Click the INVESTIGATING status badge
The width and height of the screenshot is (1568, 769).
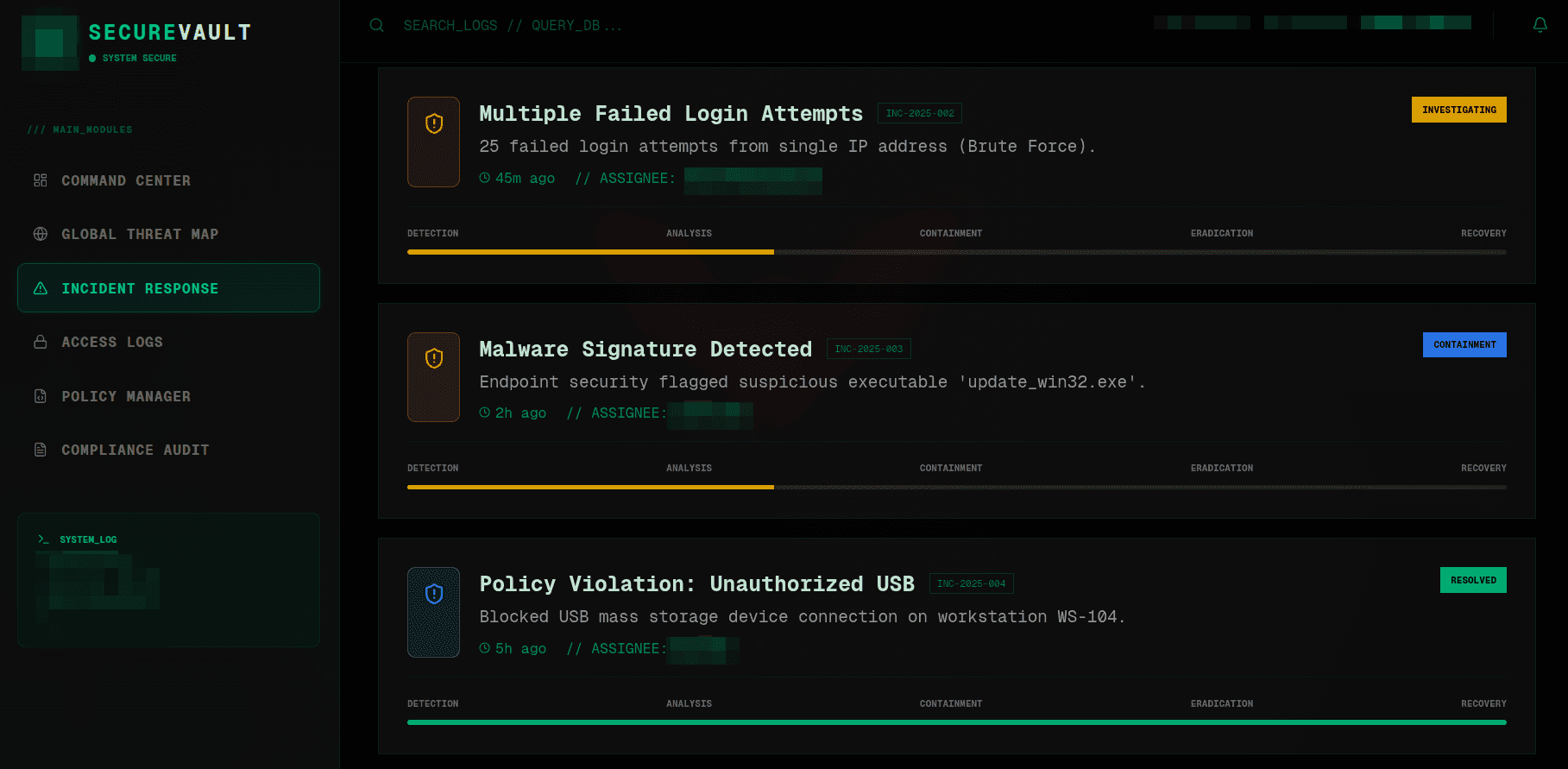tap(1458, 110)
